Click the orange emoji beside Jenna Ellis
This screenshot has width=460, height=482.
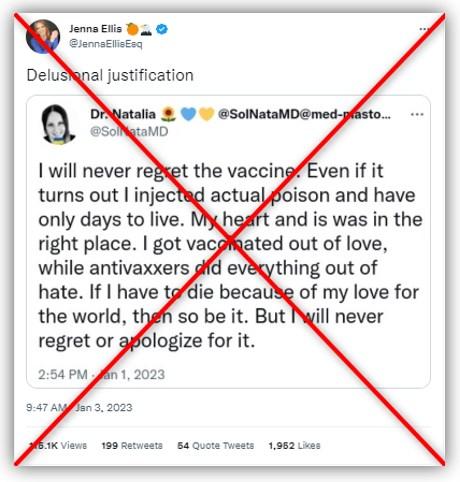click(132, 29)
